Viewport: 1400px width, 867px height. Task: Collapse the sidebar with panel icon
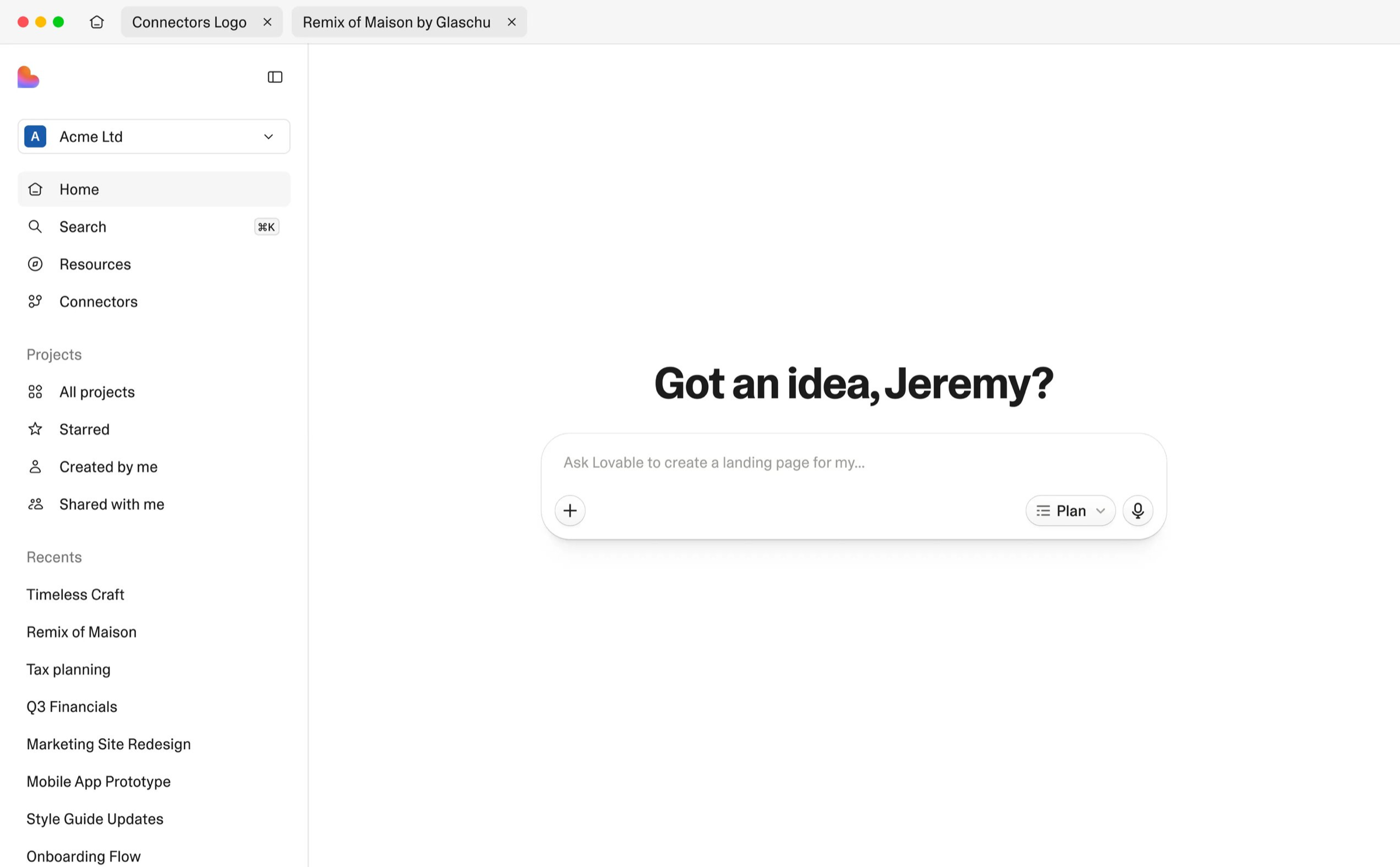[x=275, y=77]
